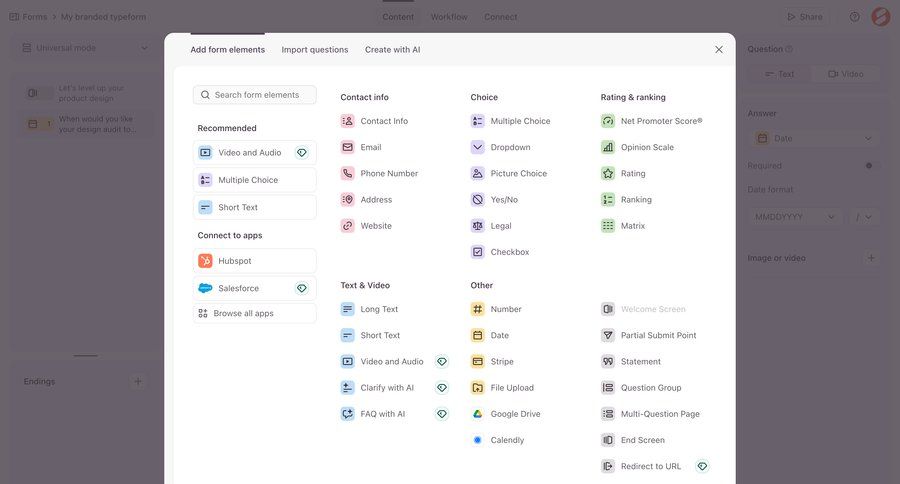Focus the Search form elements field
This screenshot has height=484, width=900.
[x=255, y=95]
